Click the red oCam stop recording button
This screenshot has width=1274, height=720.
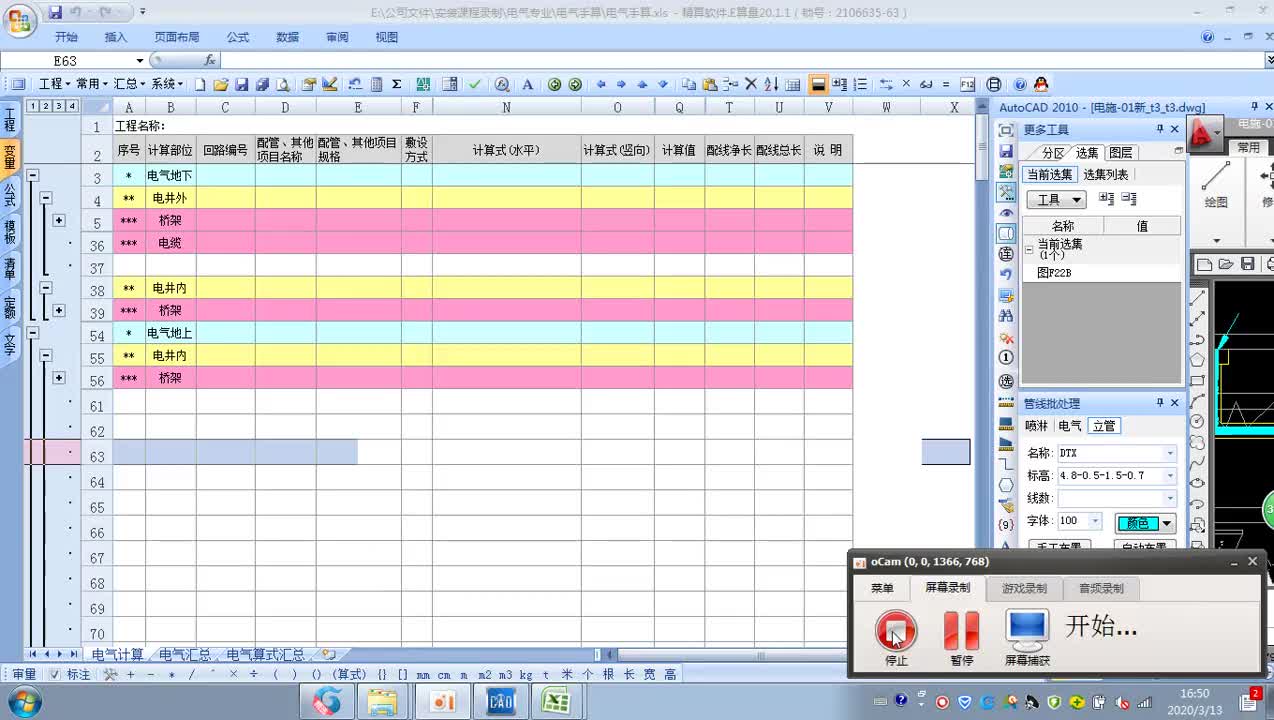point(896,631)
